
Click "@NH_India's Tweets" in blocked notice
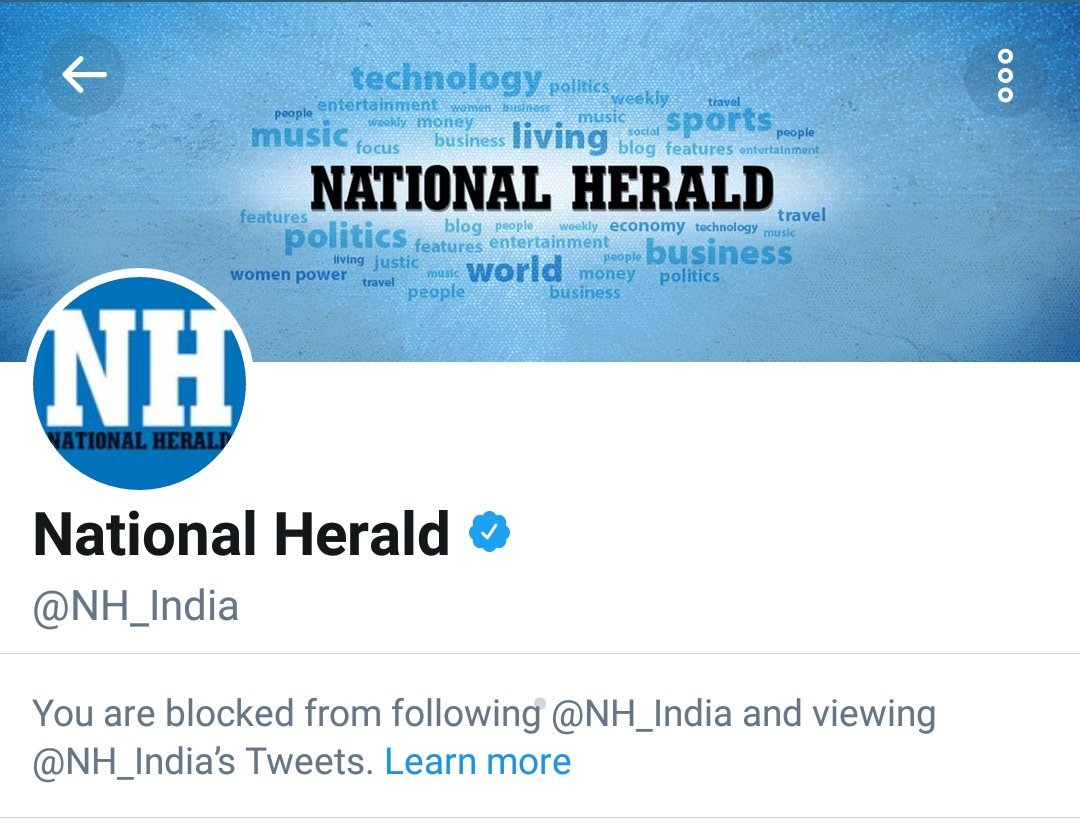[202, 762]
